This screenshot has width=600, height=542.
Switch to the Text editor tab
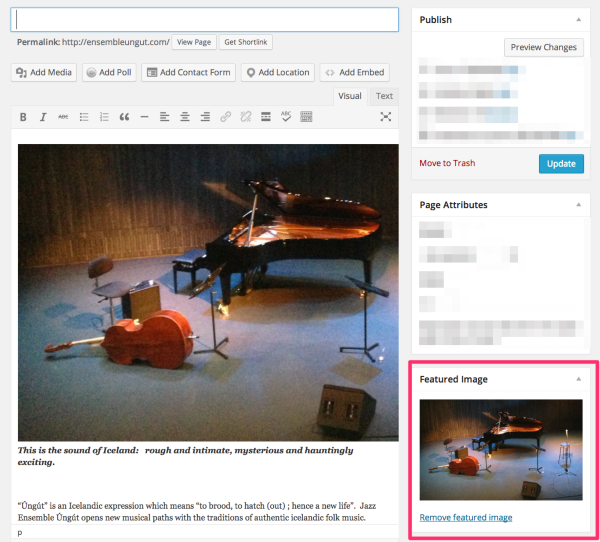coord(384,96)
